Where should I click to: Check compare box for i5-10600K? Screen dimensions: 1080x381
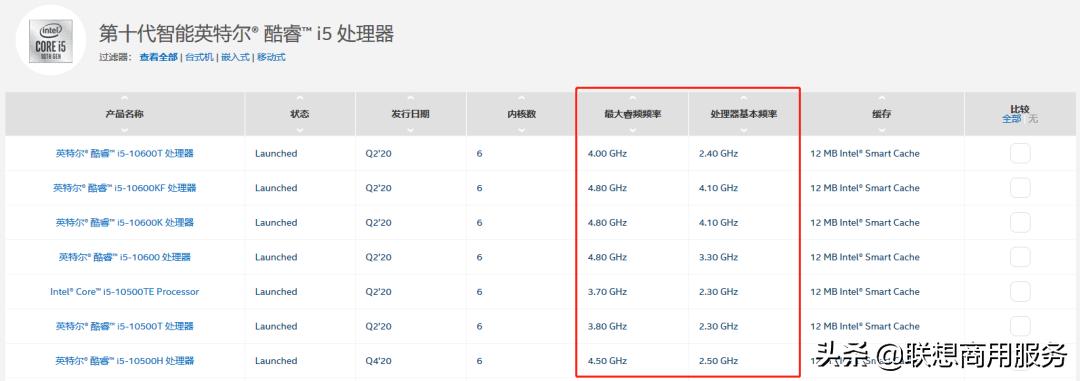1020,222
